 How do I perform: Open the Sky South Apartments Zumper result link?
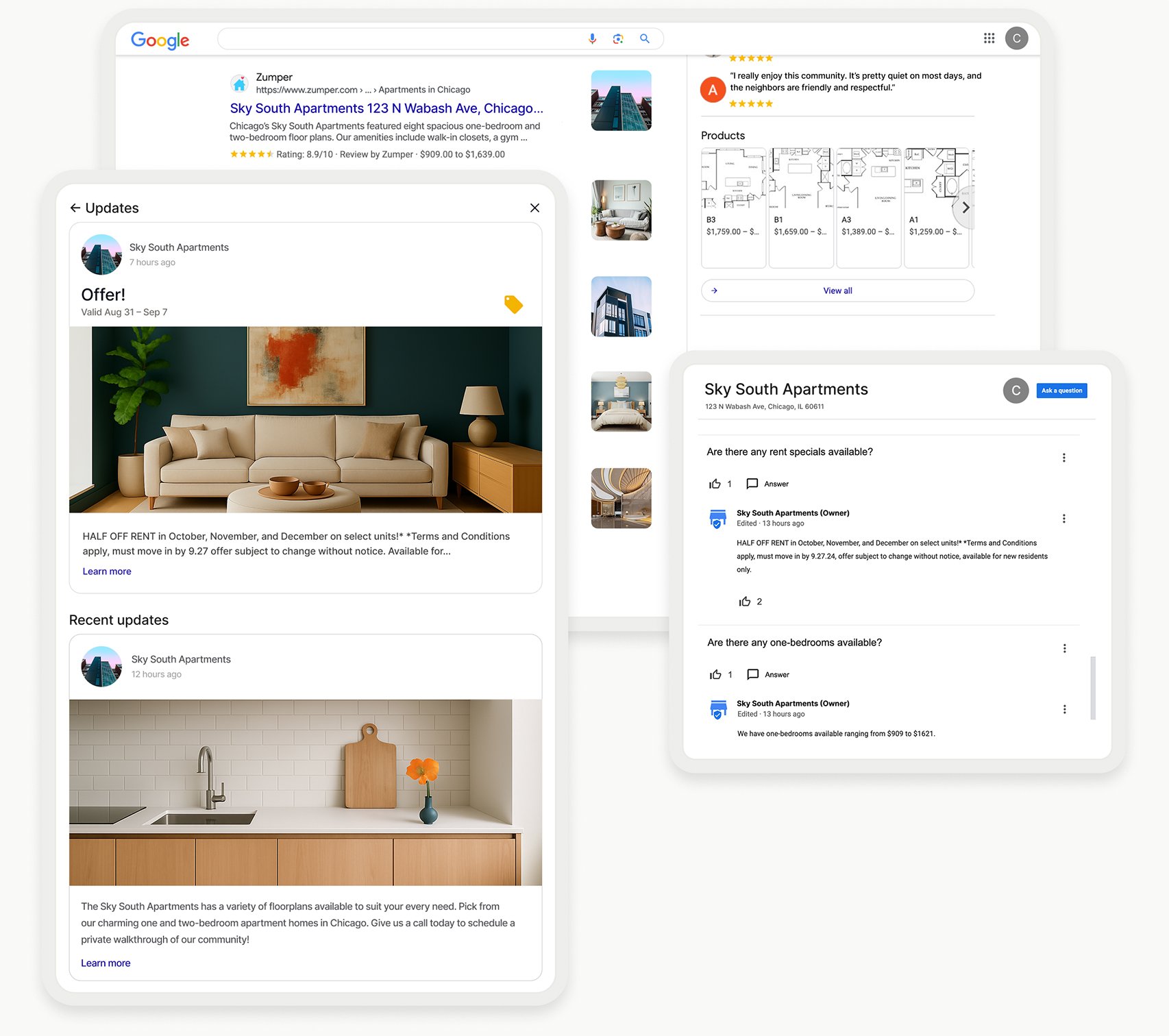click(x=386, y=108)
